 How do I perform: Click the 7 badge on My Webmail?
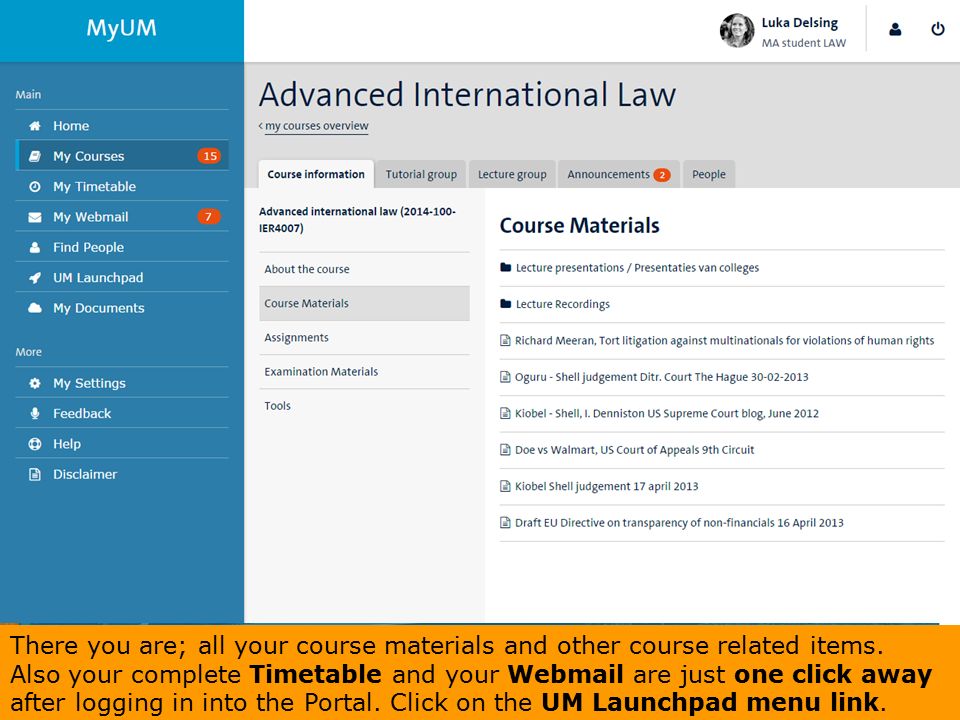tap(208, 217)
